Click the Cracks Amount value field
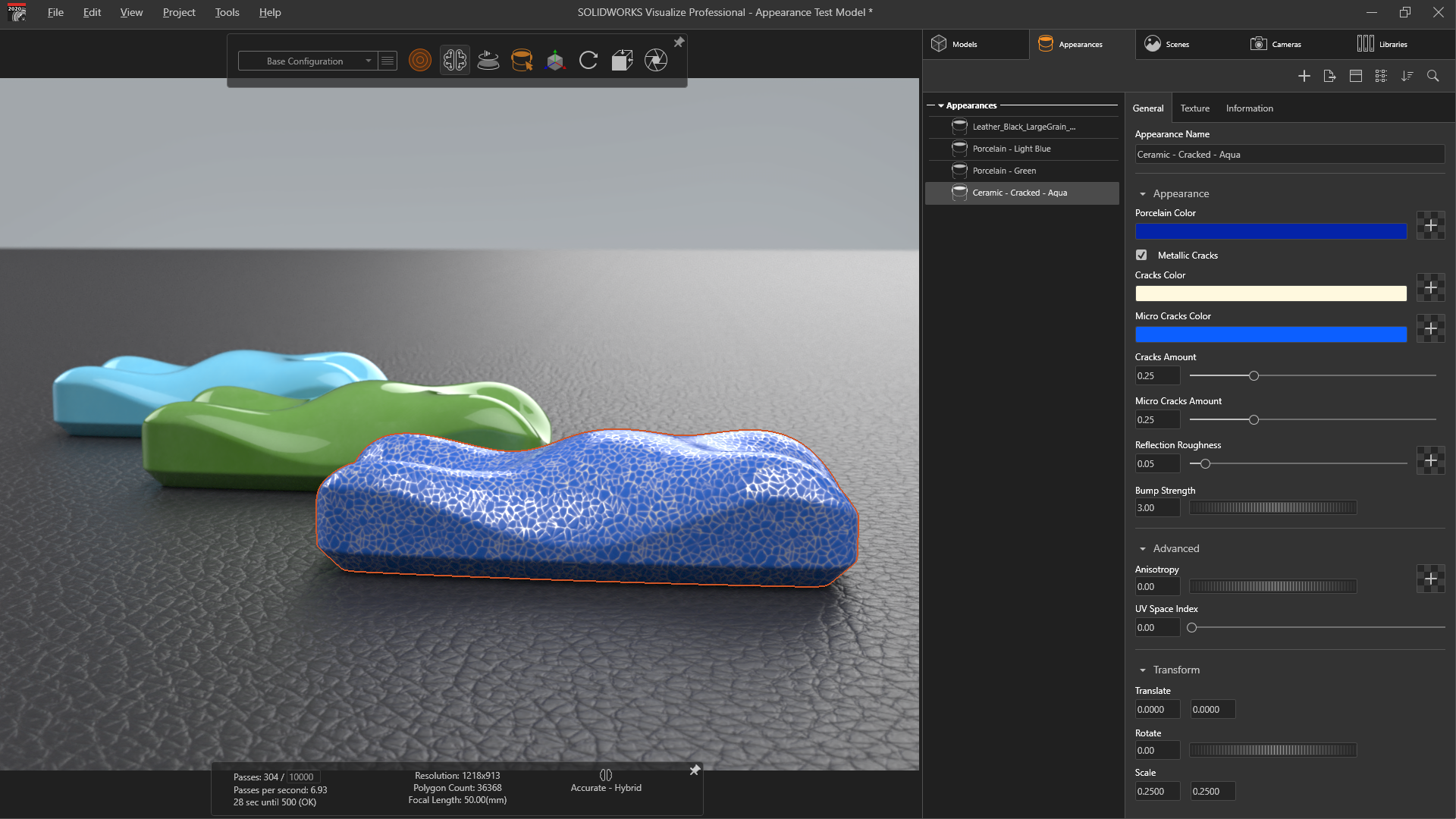Image resolution: width=1456 pixels, height=819 pixels. click(1157, 376)
